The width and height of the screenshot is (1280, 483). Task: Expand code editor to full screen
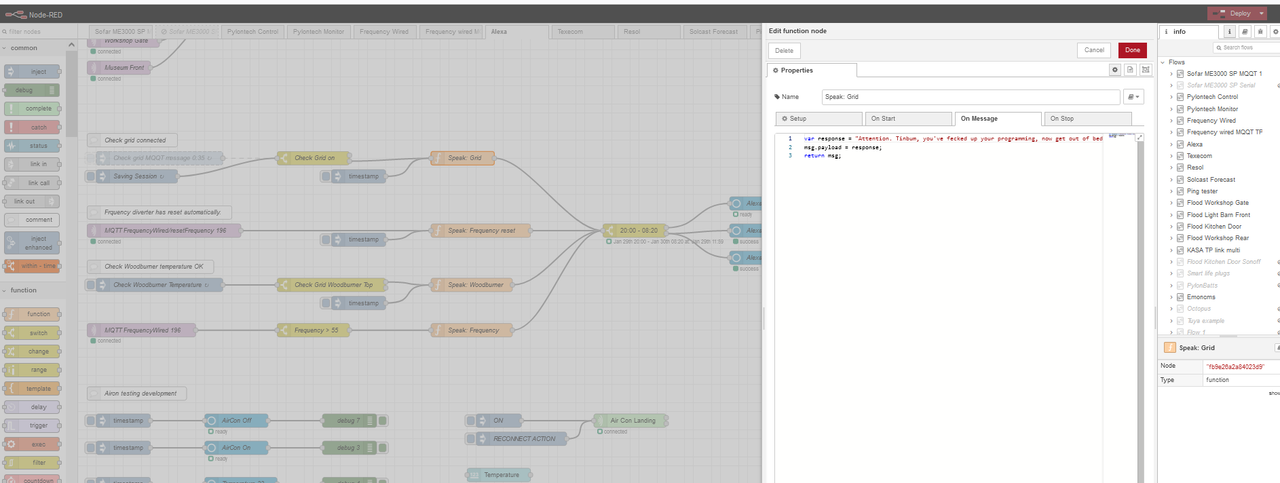(x=1141, y=136)
